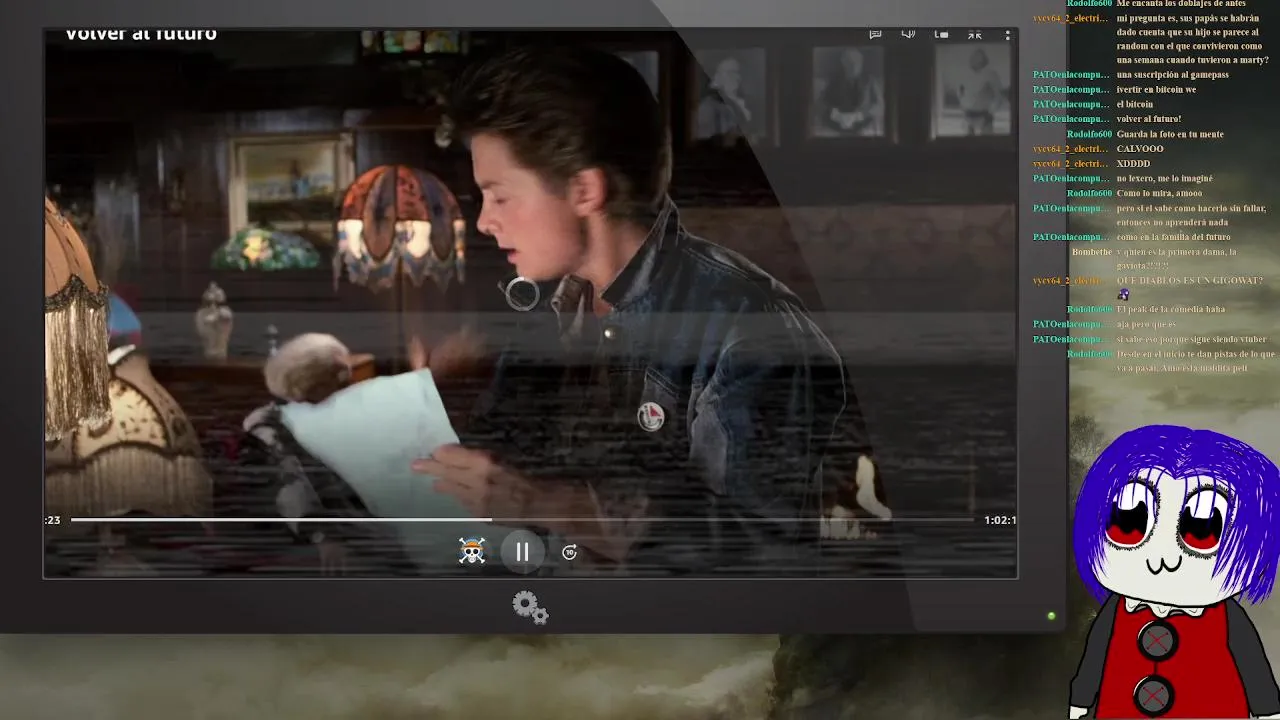Viewport: 1280px width, 720px height.
Task: Click the green status dot indicator
Action: click(x=1051, y=616)
